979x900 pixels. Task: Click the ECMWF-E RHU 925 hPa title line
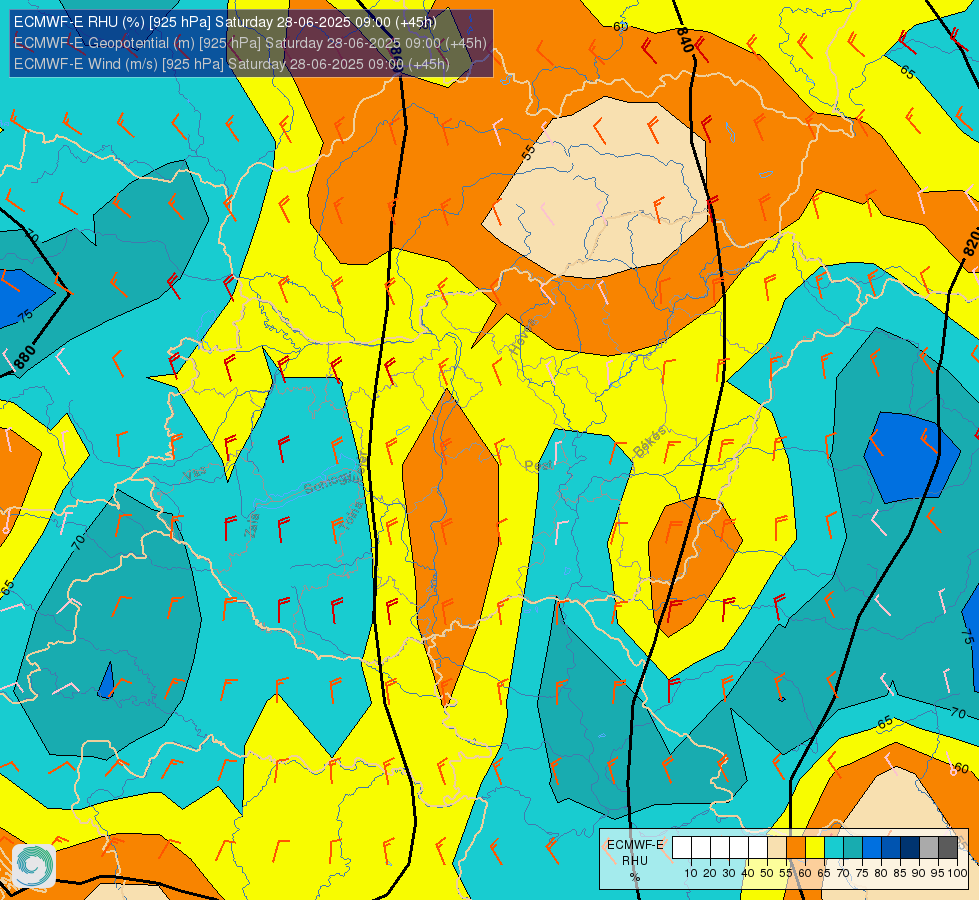225,22
